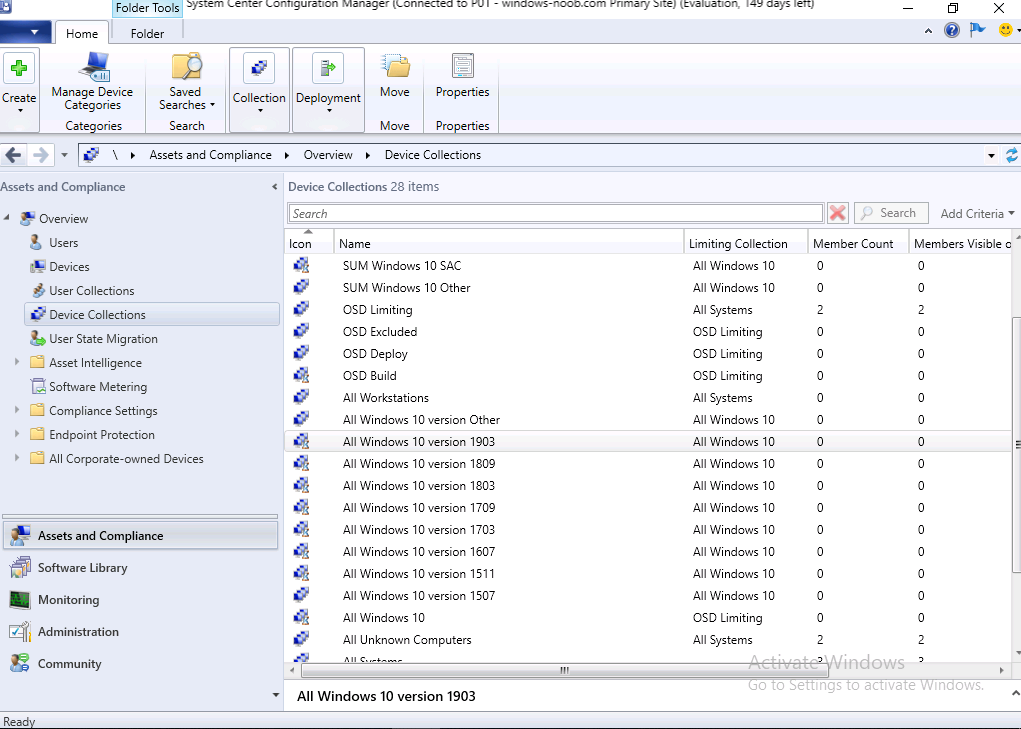This screenshot has width=1021, height=729.
Task: Click the Create collection icon
Action: coord(19,68)
